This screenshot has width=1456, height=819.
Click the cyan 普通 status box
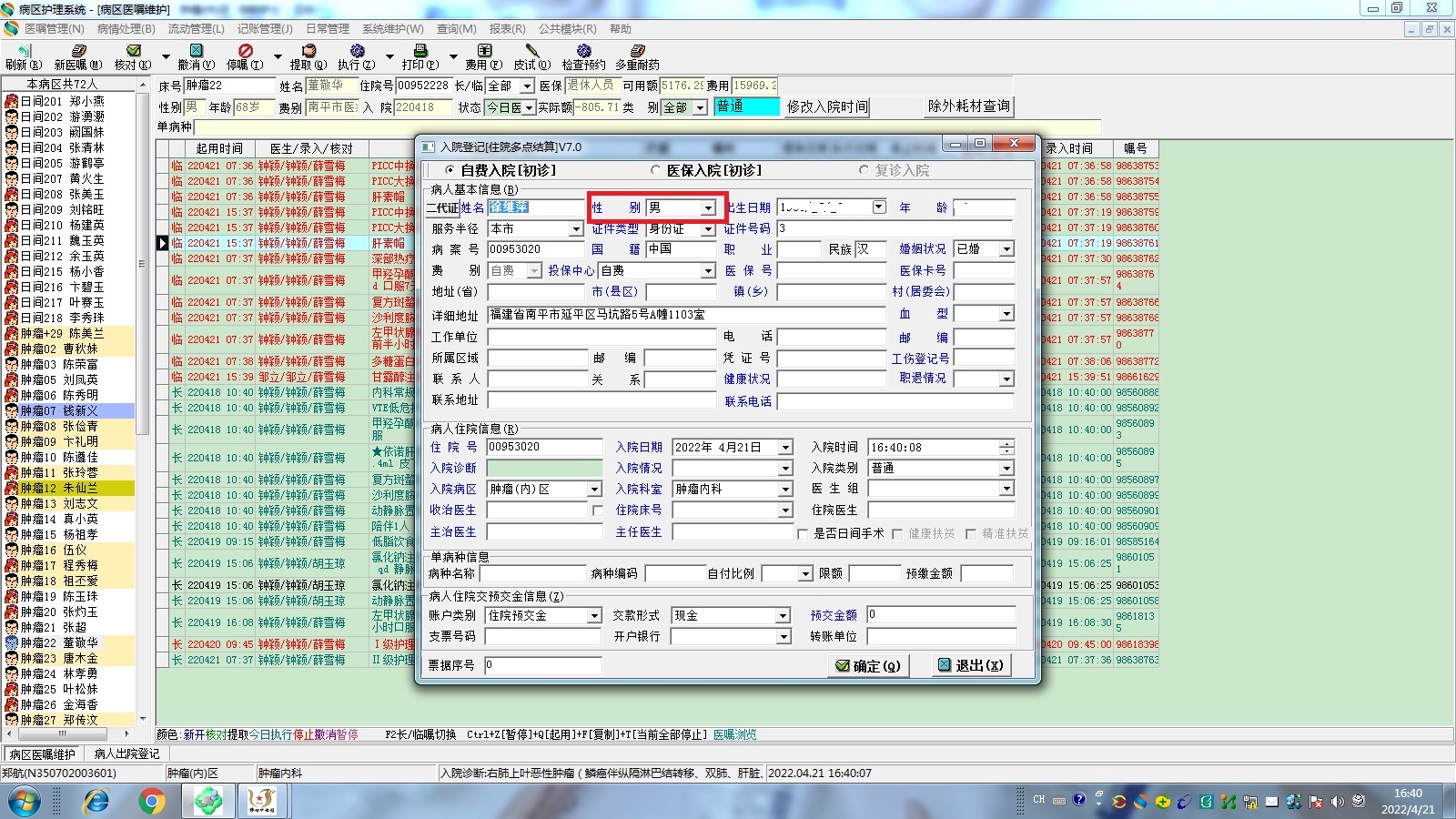[747, 106]
